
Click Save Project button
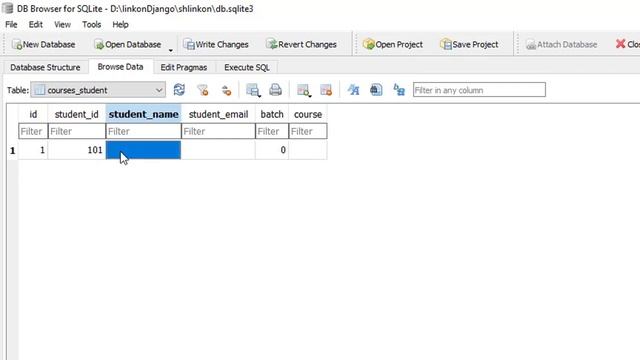click(x=469, y=44)
